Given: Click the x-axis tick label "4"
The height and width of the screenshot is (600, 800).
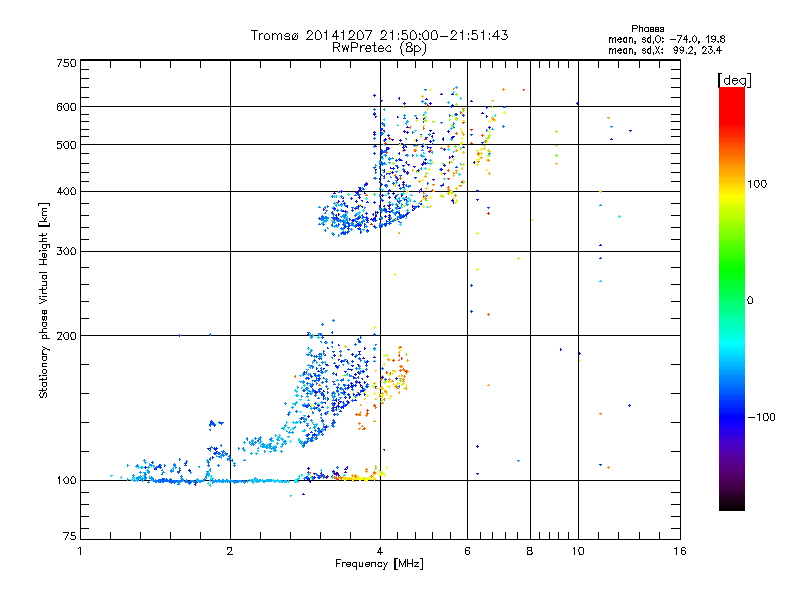Looking at the screenshot, I should point(380,551).
